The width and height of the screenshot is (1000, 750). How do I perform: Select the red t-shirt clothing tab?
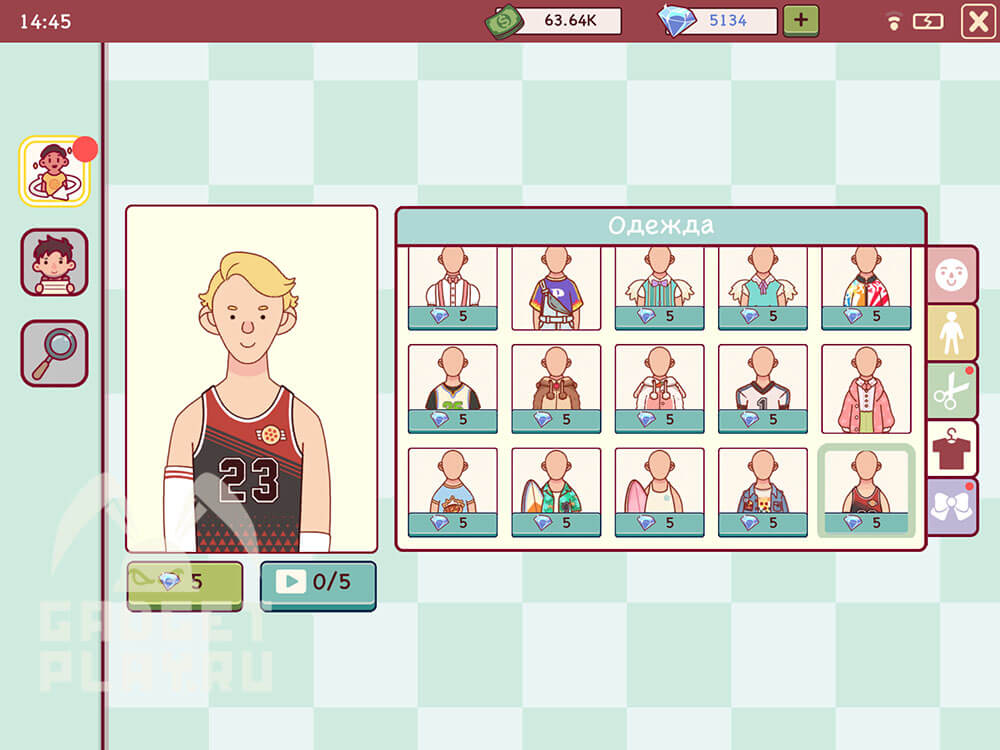tap(951, 449)
